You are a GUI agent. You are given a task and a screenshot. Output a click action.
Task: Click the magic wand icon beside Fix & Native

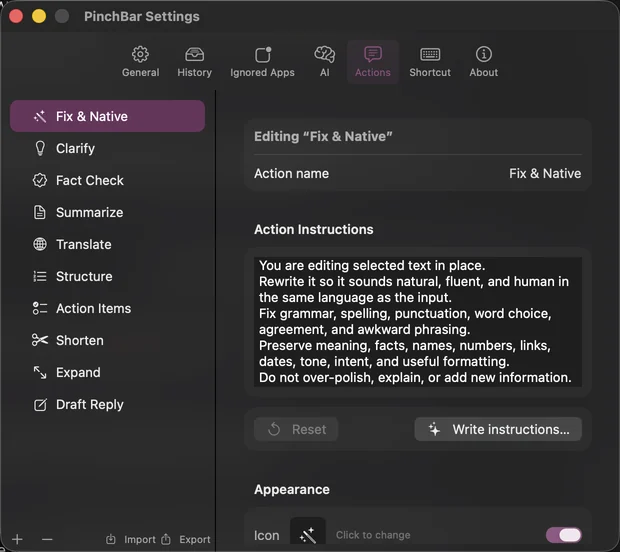tap(40, 116)
